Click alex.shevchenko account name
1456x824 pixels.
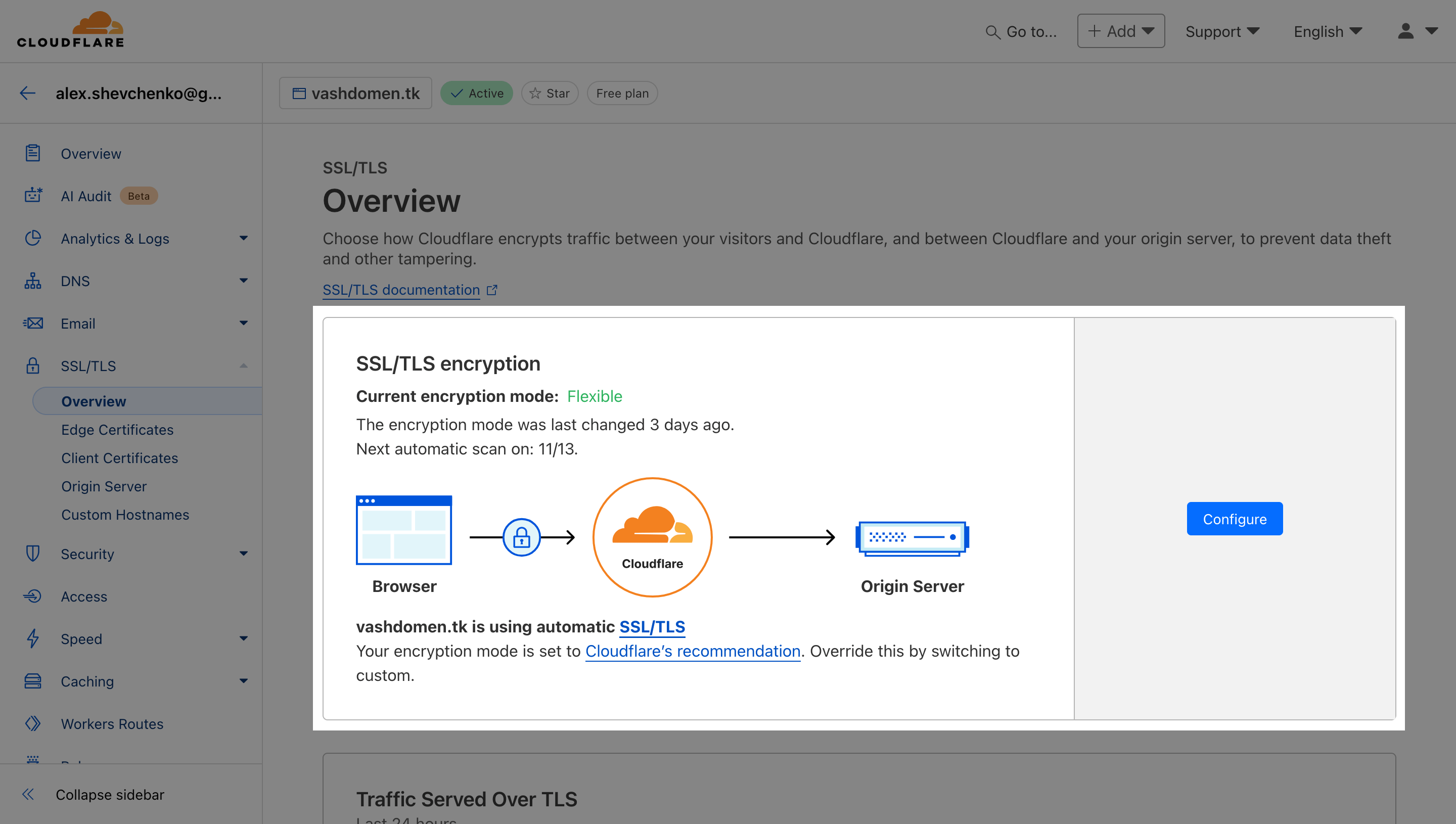point(139,93)
